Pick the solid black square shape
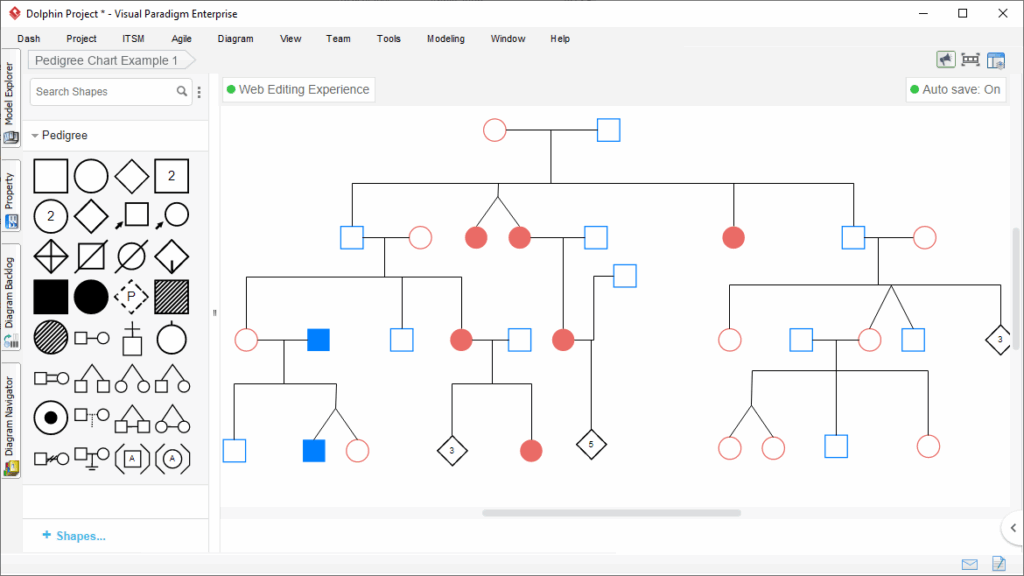This screenshot has width=1024, height=576. (x=50, y=297)
